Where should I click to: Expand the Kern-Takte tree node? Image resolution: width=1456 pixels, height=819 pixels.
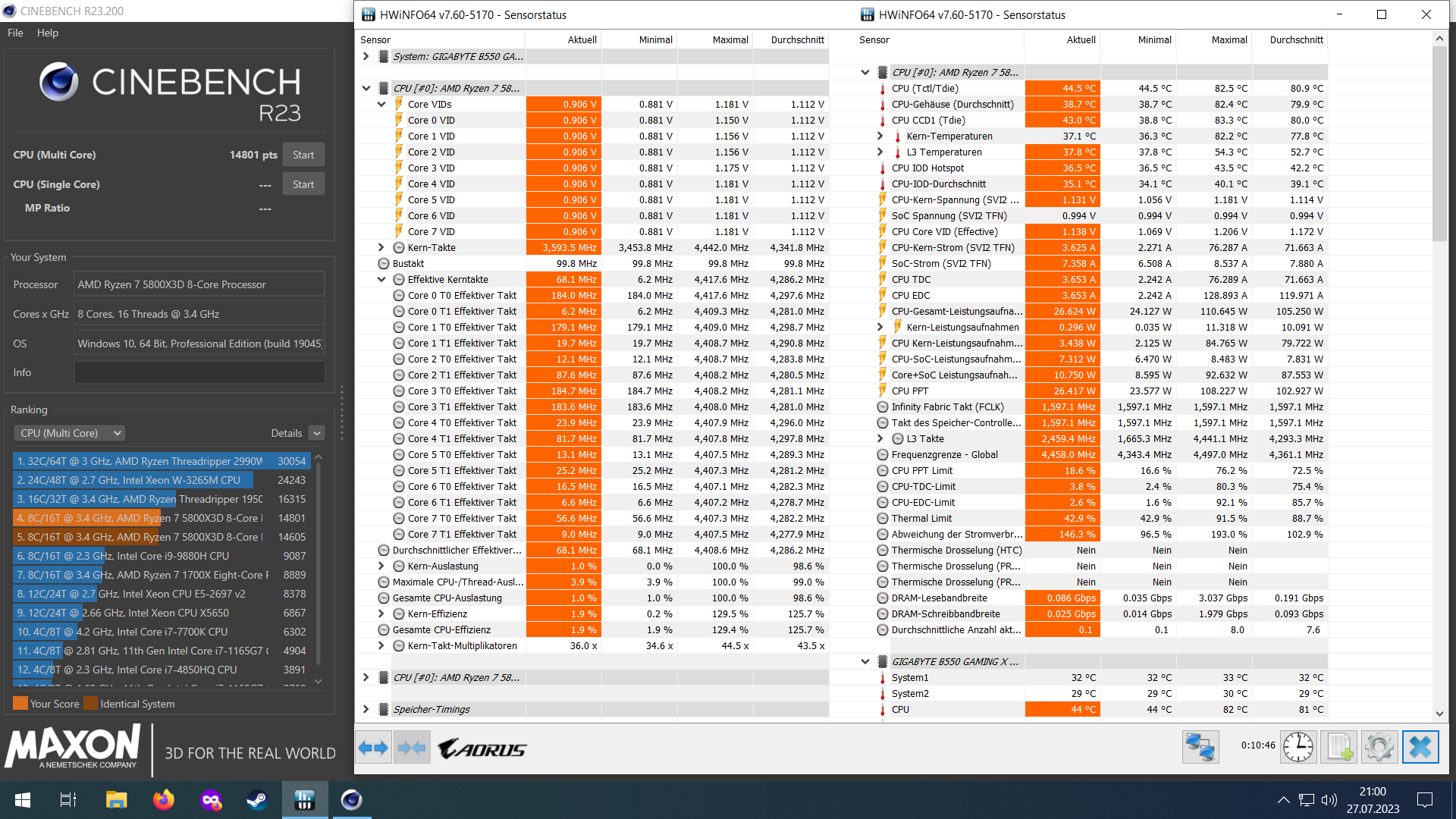coord(381,248)
